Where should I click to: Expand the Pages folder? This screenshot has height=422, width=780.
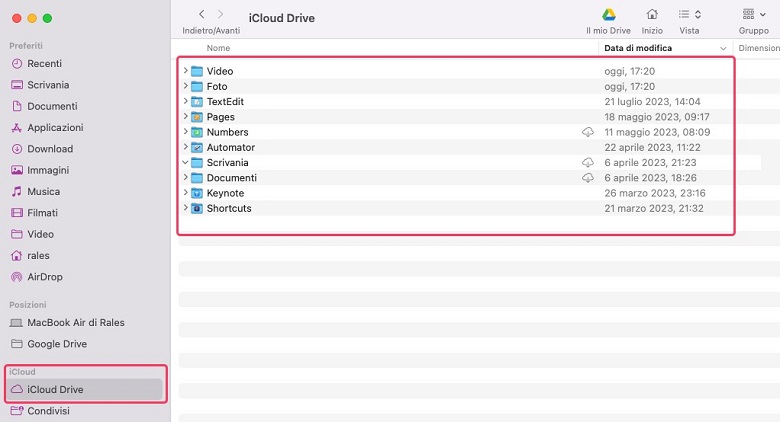(x=186, y=116)
